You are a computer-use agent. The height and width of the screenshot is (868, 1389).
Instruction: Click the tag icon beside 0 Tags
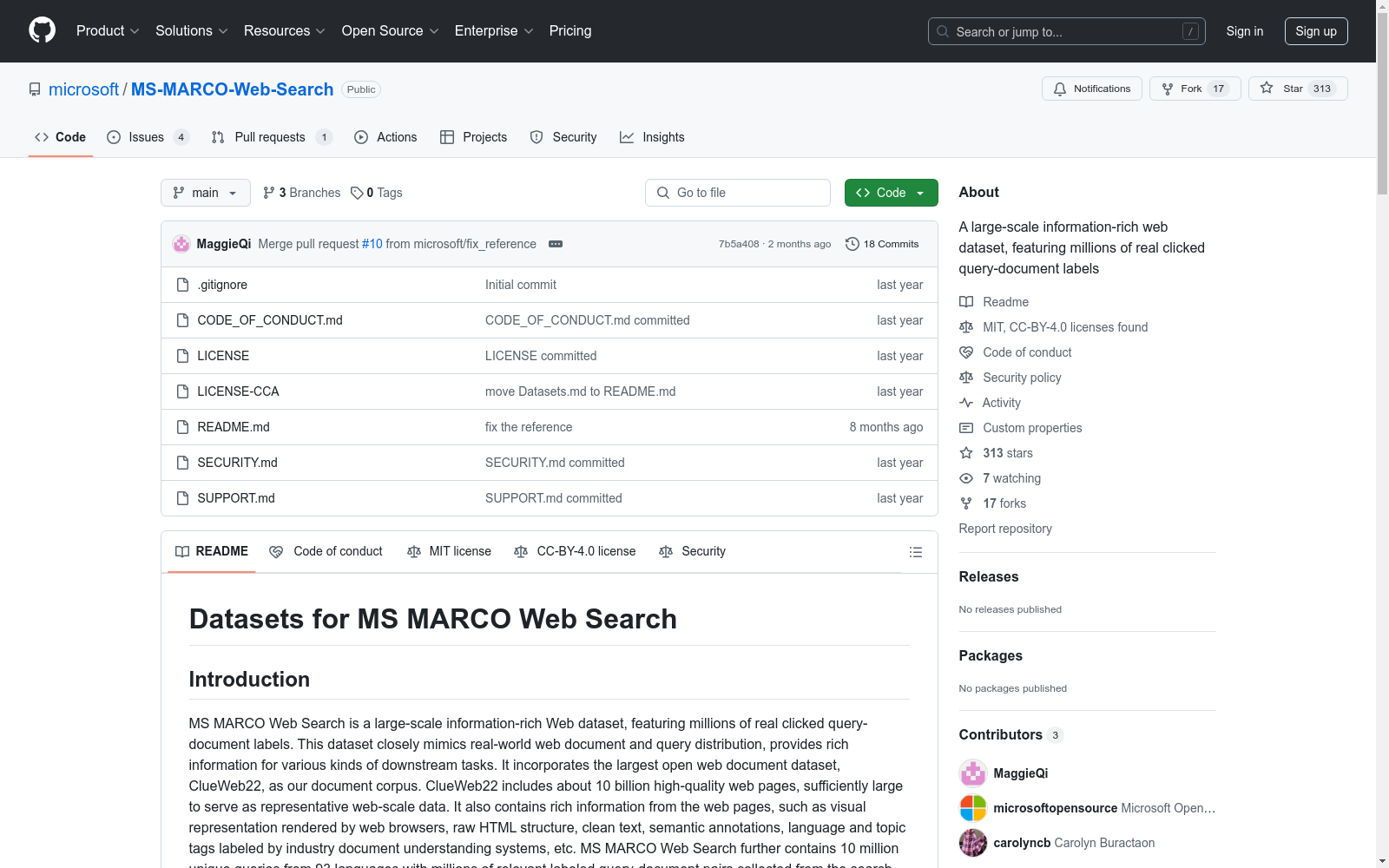[x=357, y=193]
